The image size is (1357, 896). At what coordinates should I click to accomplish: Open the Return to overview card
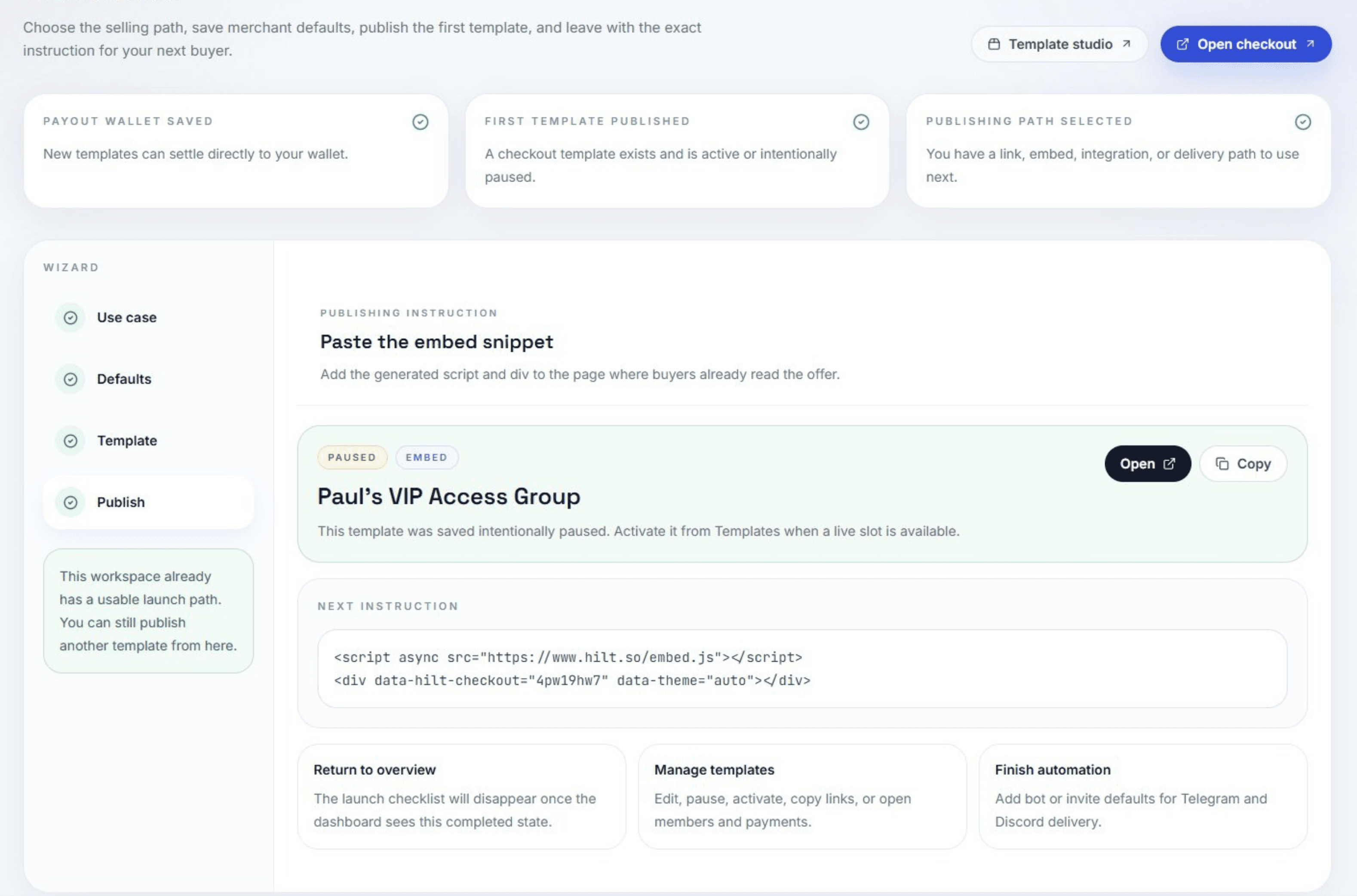462,796
